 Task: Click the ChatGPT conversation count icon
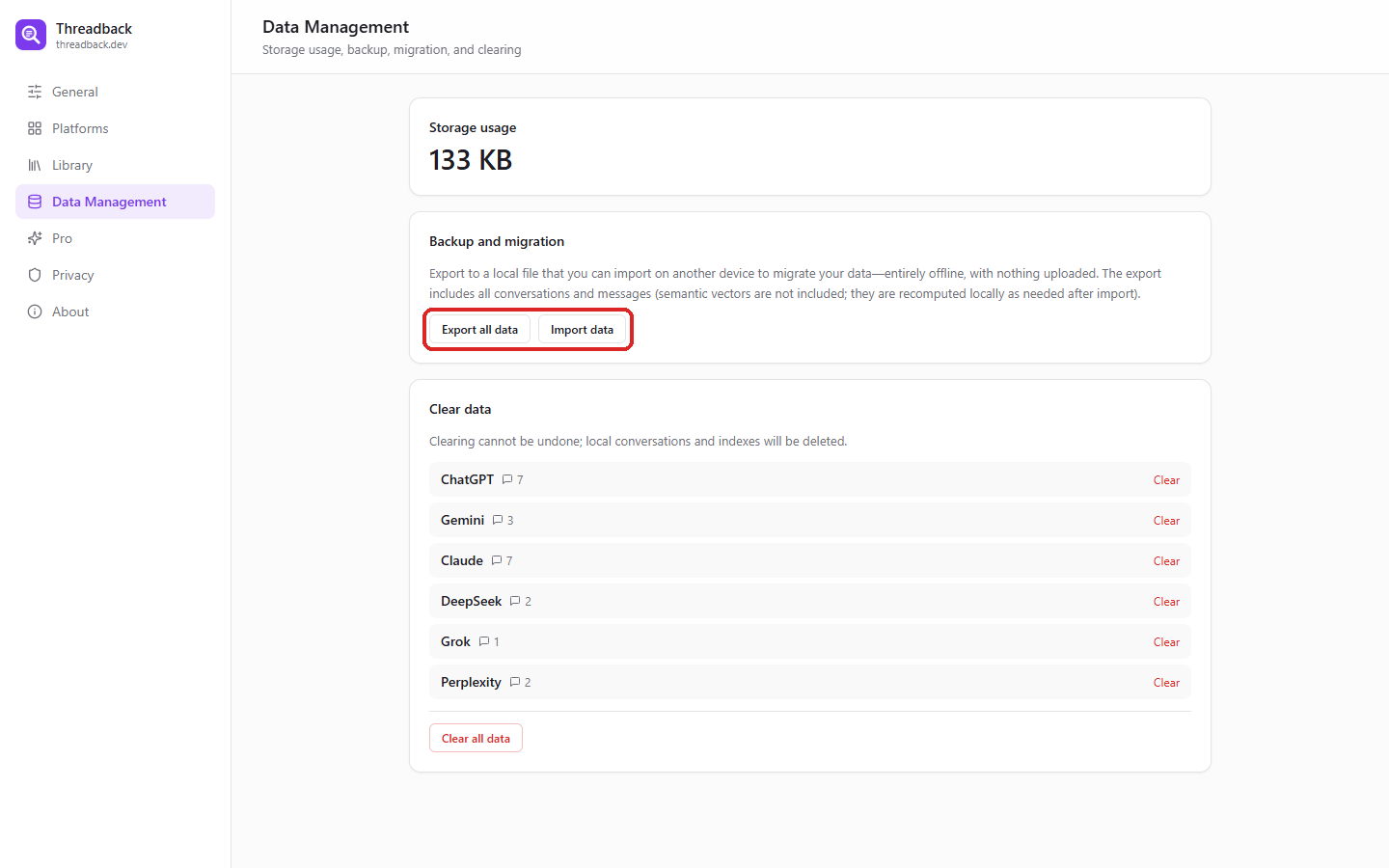pos(507,479)
